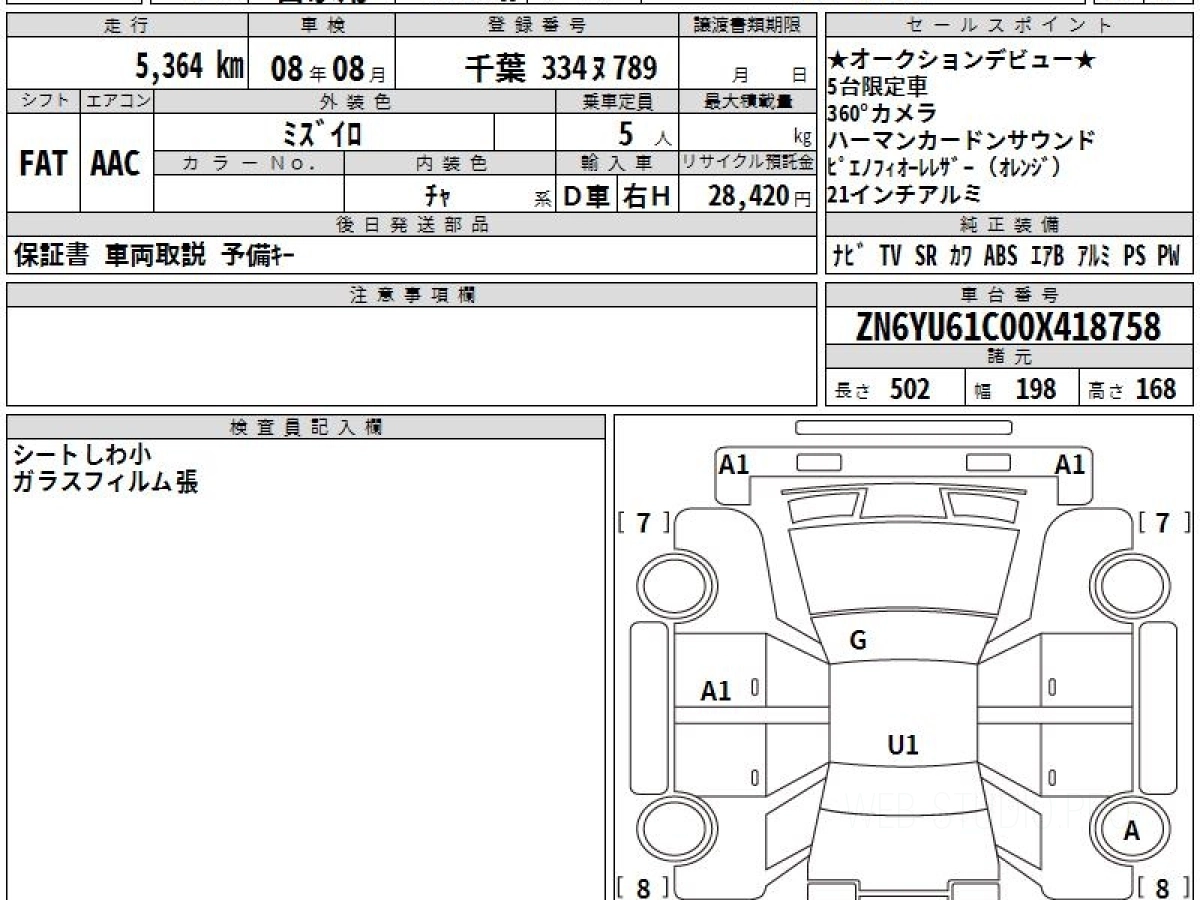Click the 最大積載量 header
The width and height of the screenshot is (1200, 900).
point(749,101)
